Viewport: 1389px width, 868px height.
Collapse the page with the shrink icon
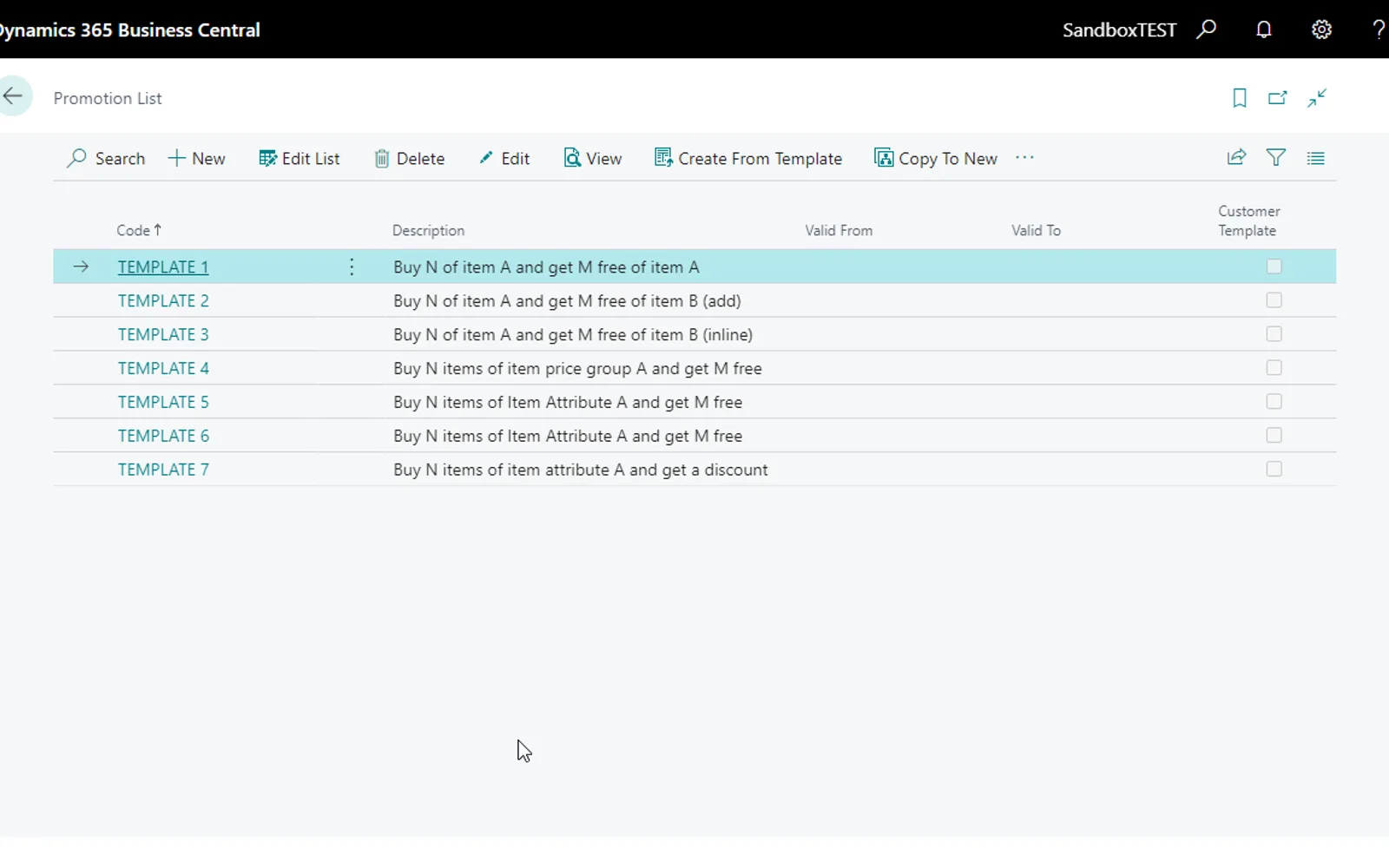tap(1317, 98)
